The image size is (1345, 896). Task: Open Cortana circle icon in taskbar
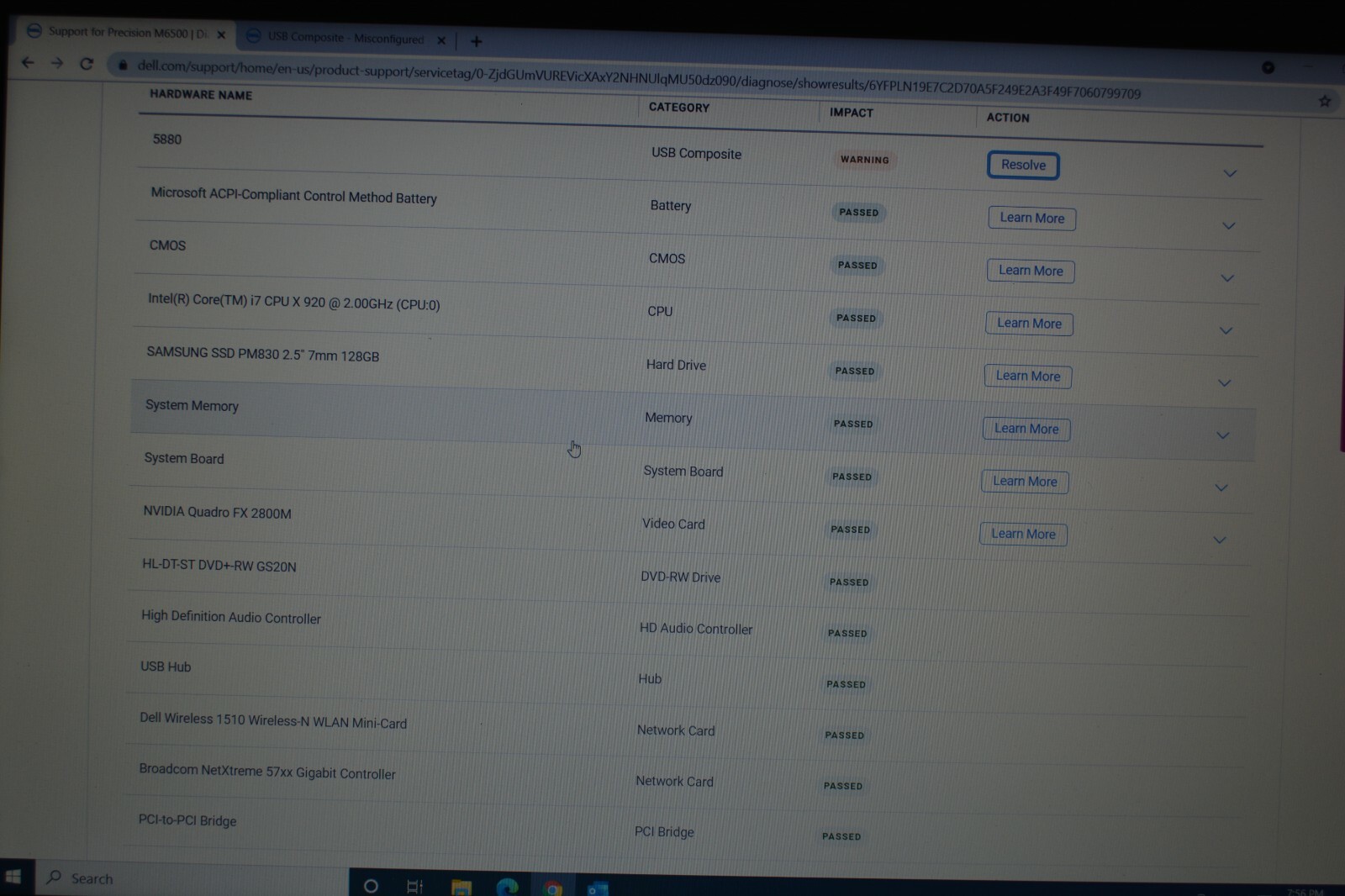(x=370, y=886)
